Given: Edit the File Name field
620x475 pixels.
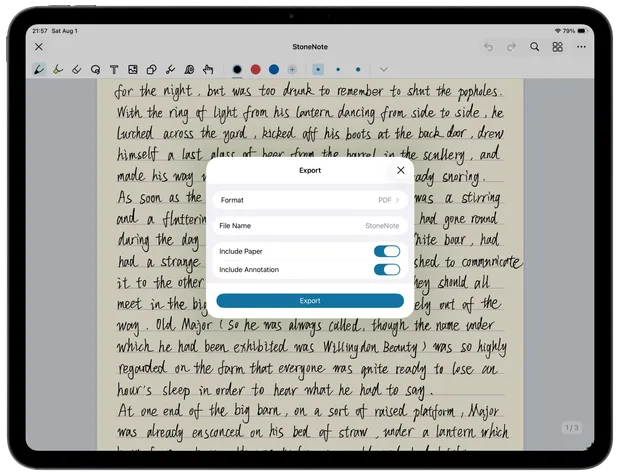Looking at the screenshot, I should (x=310, y=226).
